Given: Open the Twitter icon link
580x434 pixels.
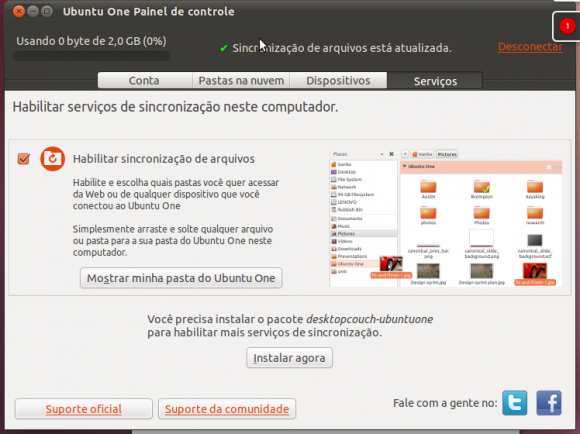Looking at the screenshot, I should tap(515, 403).
